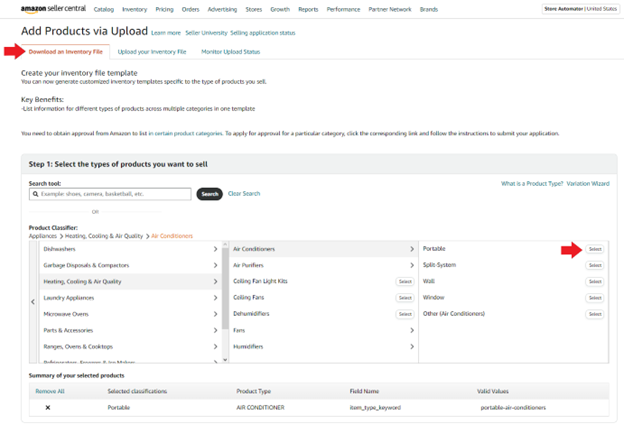The image size is (624, 424).
Task: Select Other (Air Conditioners) type
Action: [x=595, y=314]
